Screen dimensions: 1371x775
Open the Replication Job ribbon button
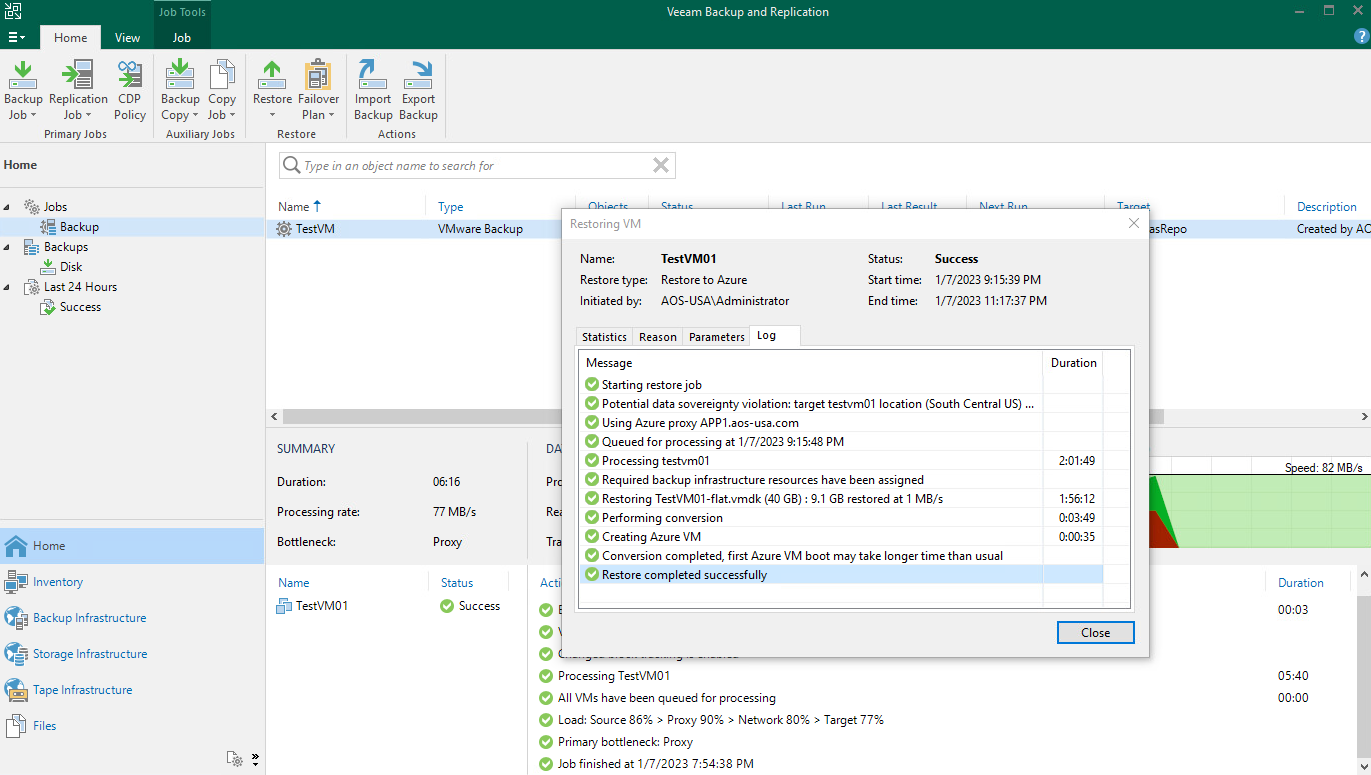click(78, 90)
